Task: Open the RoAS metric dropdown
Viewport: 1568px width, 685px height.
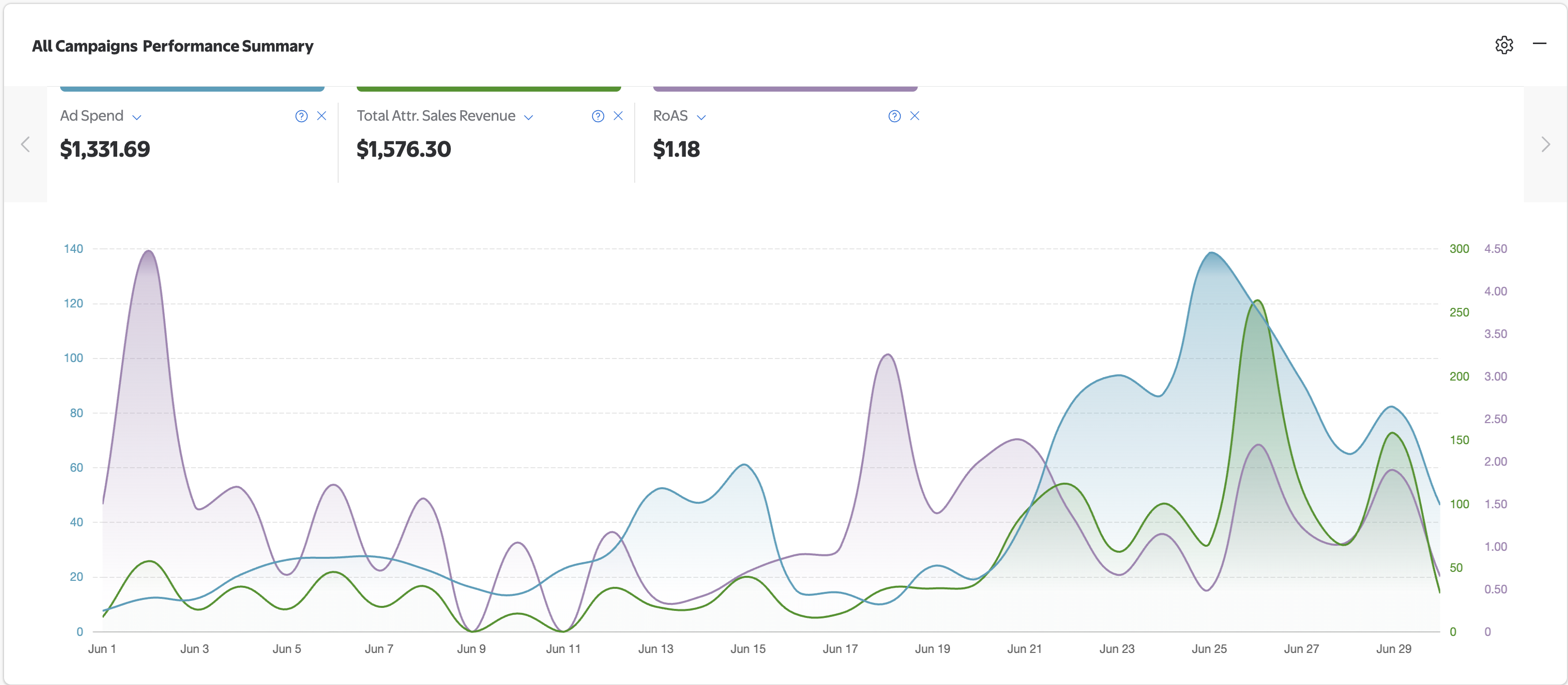Action: (x=701, y=117)
